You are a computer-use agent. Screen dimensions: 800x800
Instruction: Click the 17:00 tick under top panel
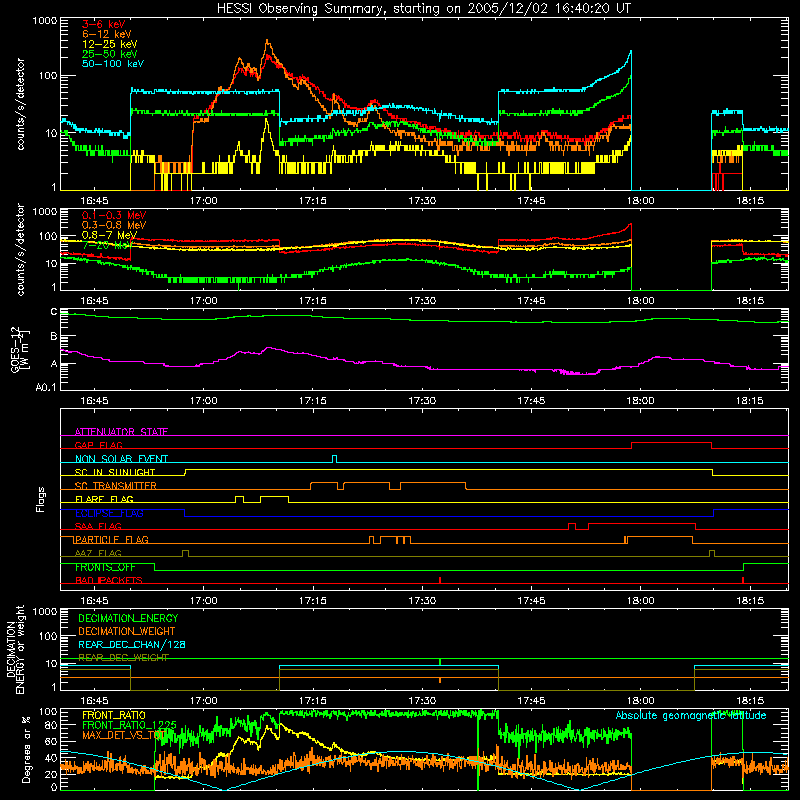pos(204,201)
